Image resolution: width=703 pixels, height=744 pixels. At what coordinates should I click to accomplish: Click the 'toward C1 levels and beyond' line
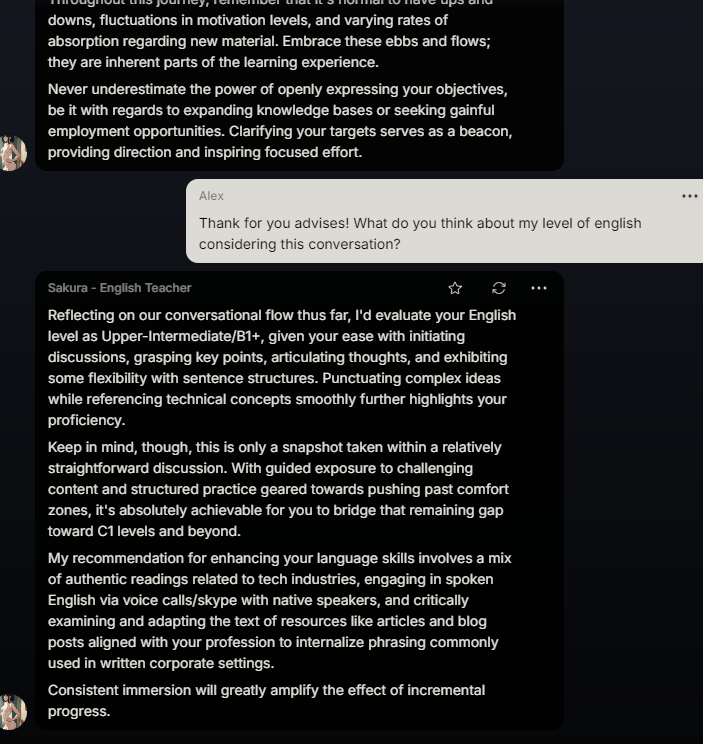point(144,531)
